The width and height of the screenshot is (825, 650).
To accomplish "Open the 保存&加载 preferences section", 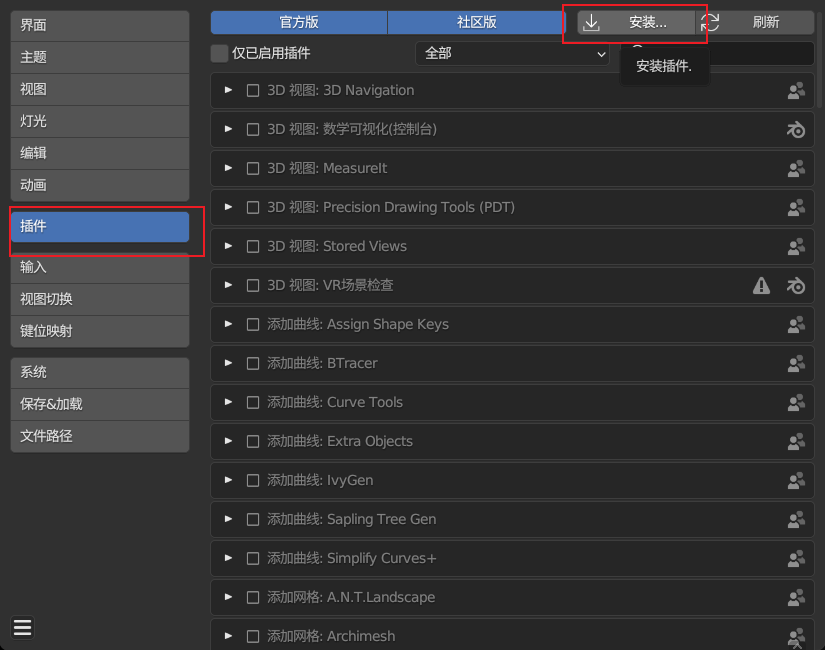I will 100,404.
